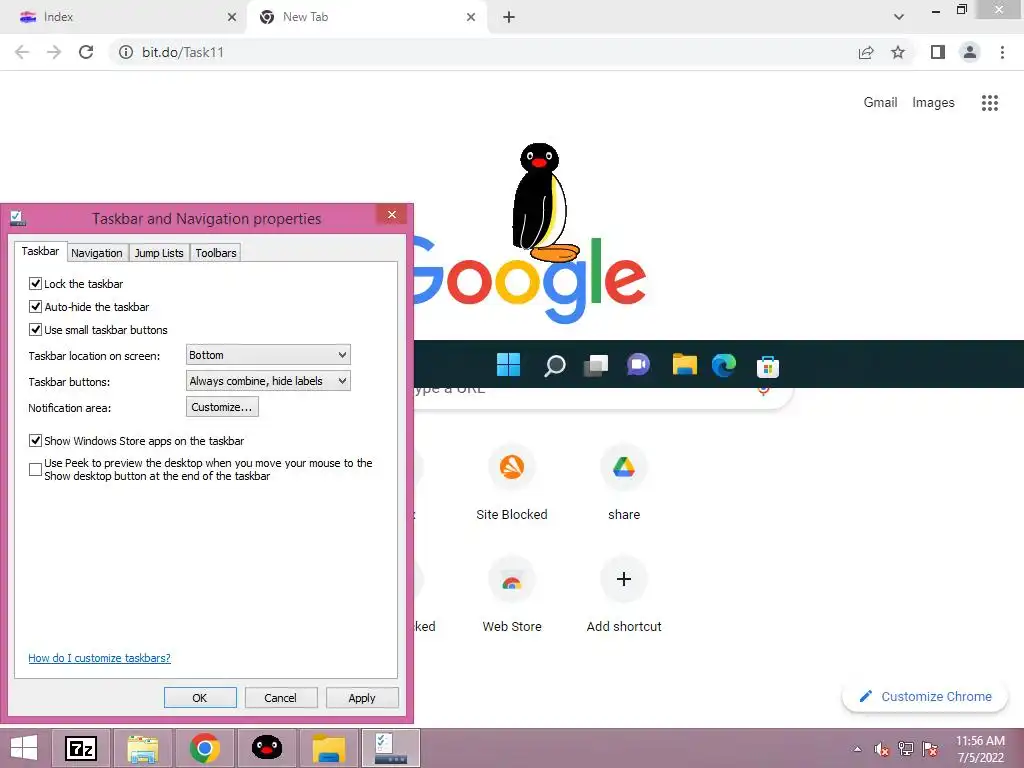Screen dimensions: 1024x768
Task: Open the network tray icon
Action: click(906, 749)
